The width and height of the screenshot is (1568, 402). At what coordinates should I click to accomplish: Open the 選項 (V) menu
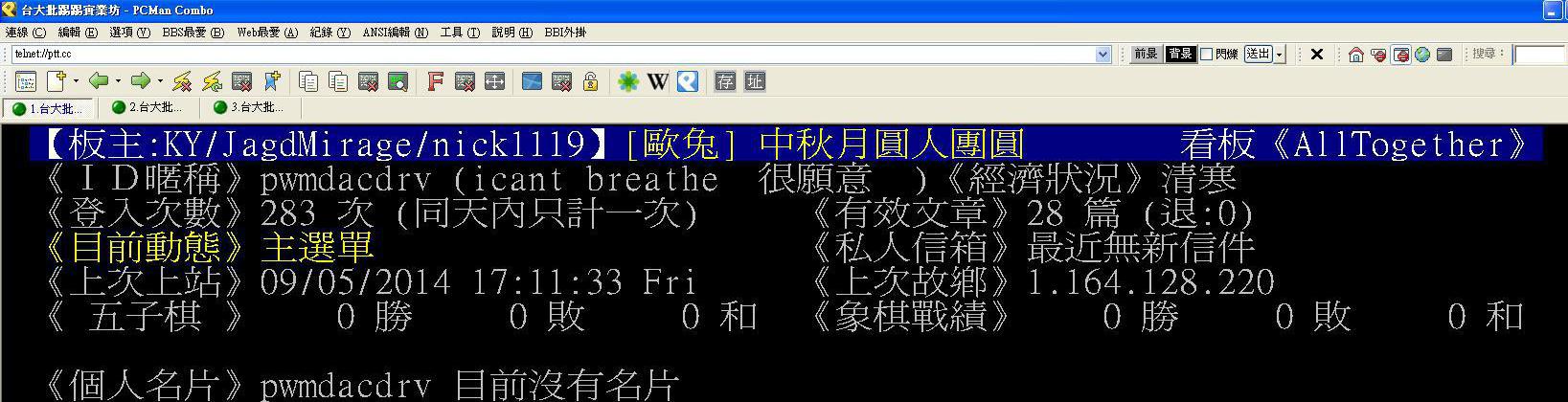tap(129, 32)
